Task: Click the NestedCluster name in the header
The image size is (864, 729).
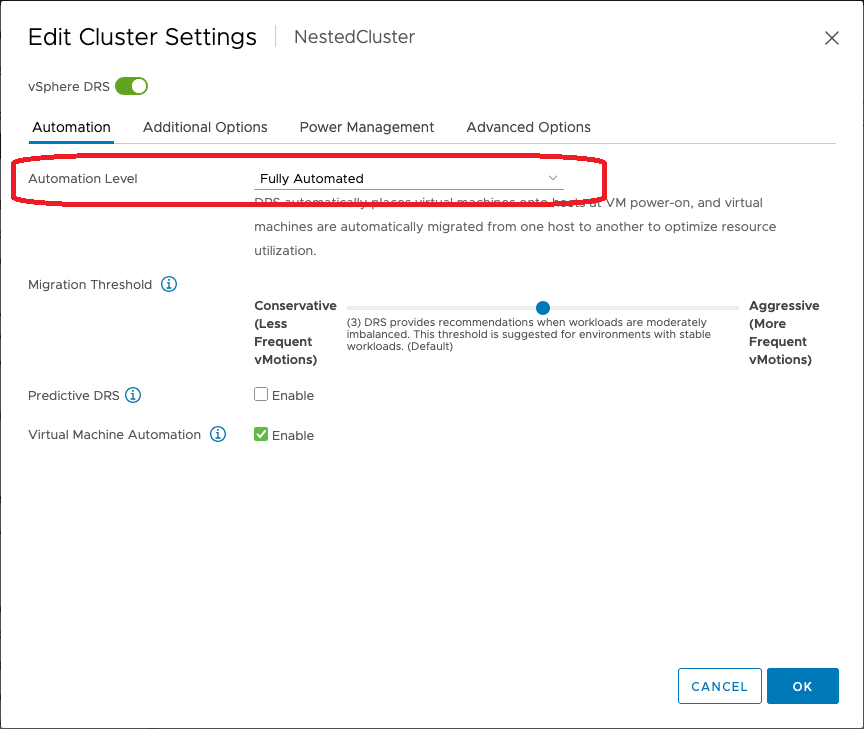Action: coord(354,37)
